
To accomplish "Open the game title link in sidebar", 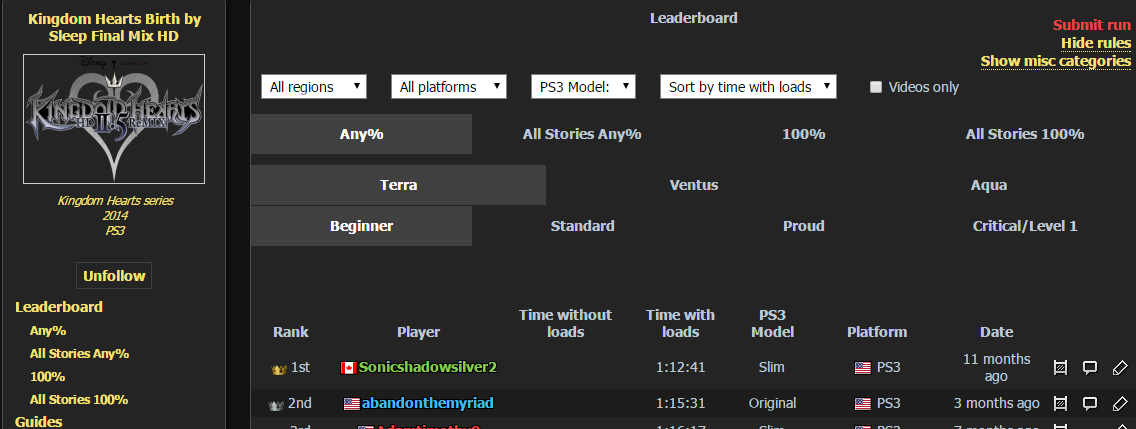I will click(114, 27).
